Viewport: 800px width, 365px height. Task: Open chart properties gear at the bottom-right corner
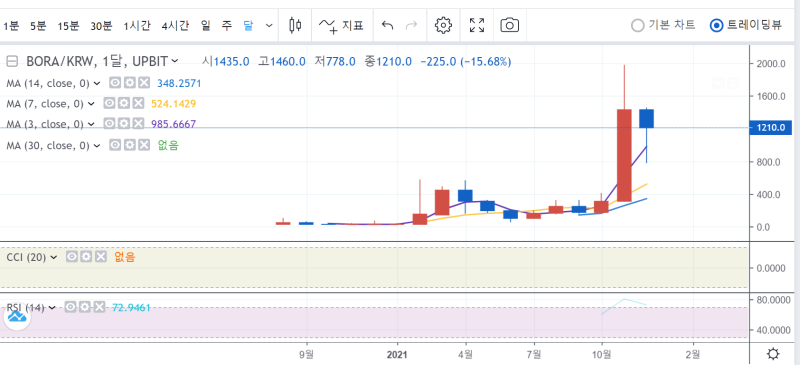pos(773,354)
